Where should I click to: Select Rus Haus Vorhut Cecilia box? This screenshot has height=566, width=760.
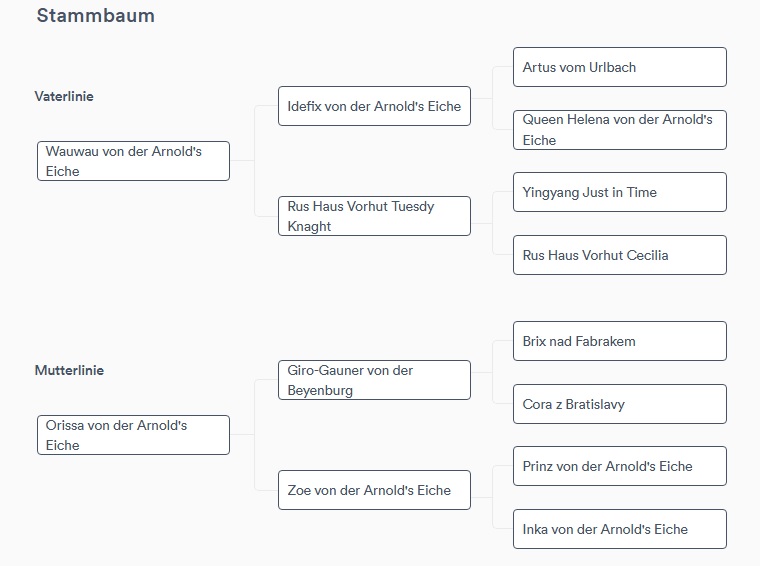pos(620,255)
